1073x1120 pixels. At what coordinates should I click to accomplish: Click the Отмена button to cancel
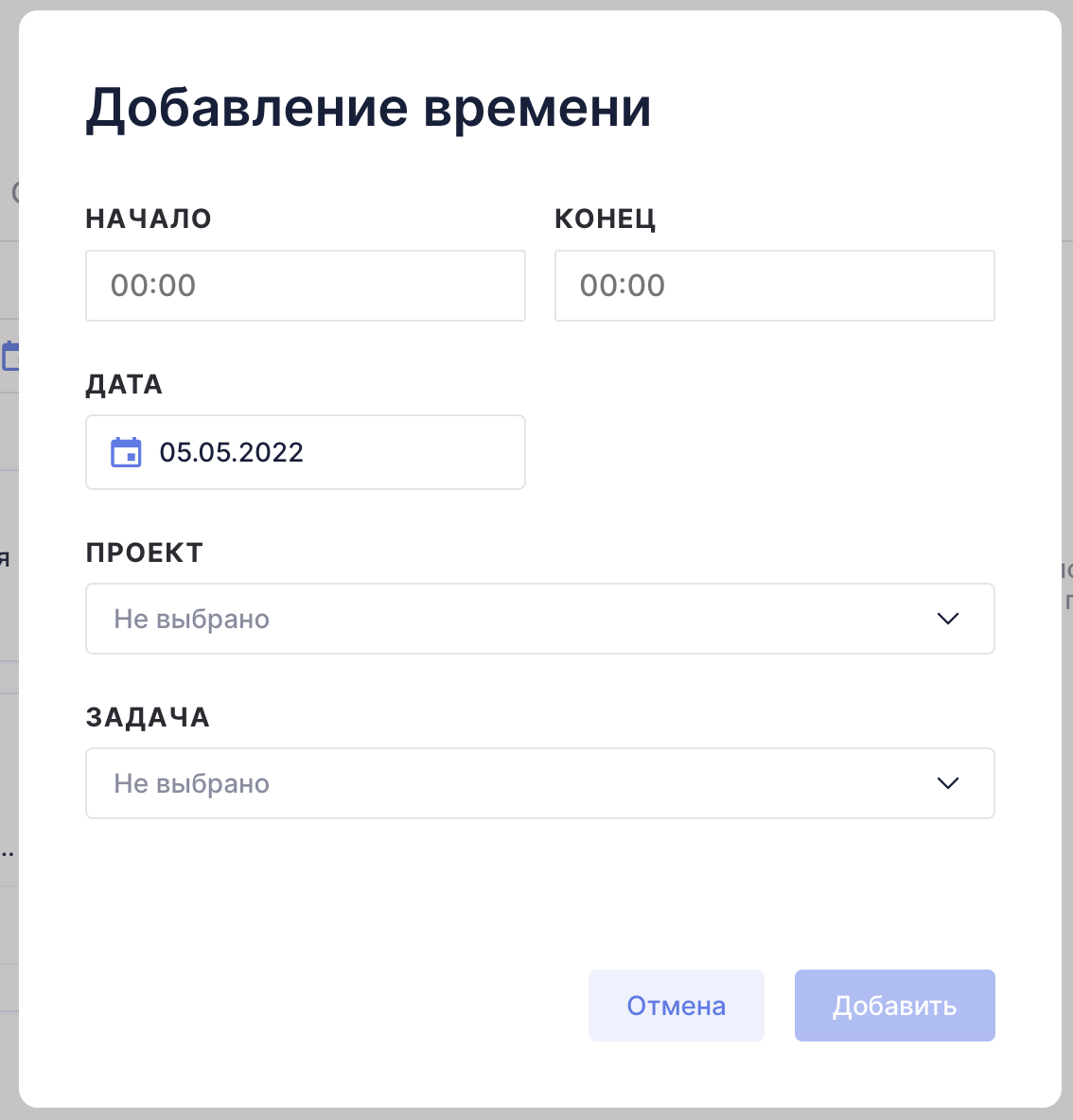pos(677,1006)
